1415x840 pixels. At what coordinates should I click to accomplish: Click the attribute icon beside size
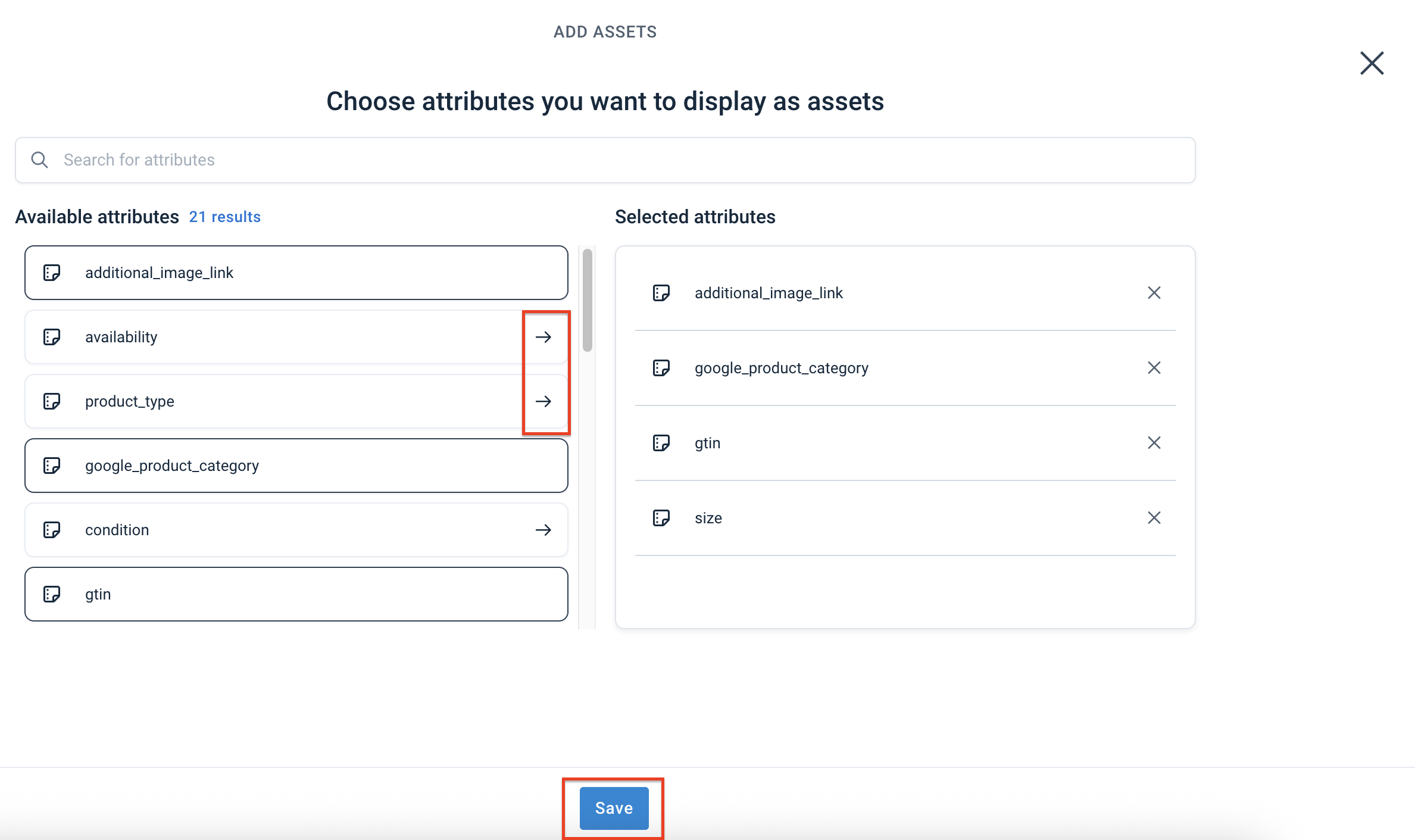coord(661,517)
